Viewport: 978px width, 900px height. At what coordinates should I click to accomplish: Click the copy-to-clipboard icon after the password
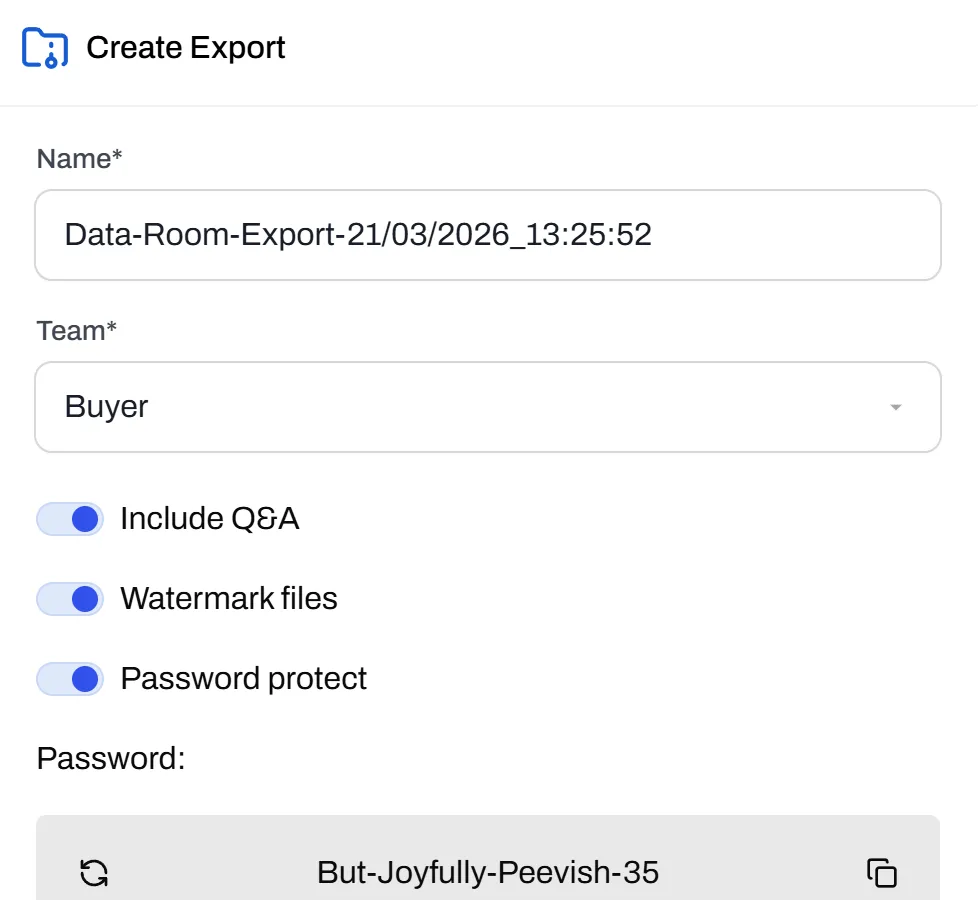coord(884,872)
